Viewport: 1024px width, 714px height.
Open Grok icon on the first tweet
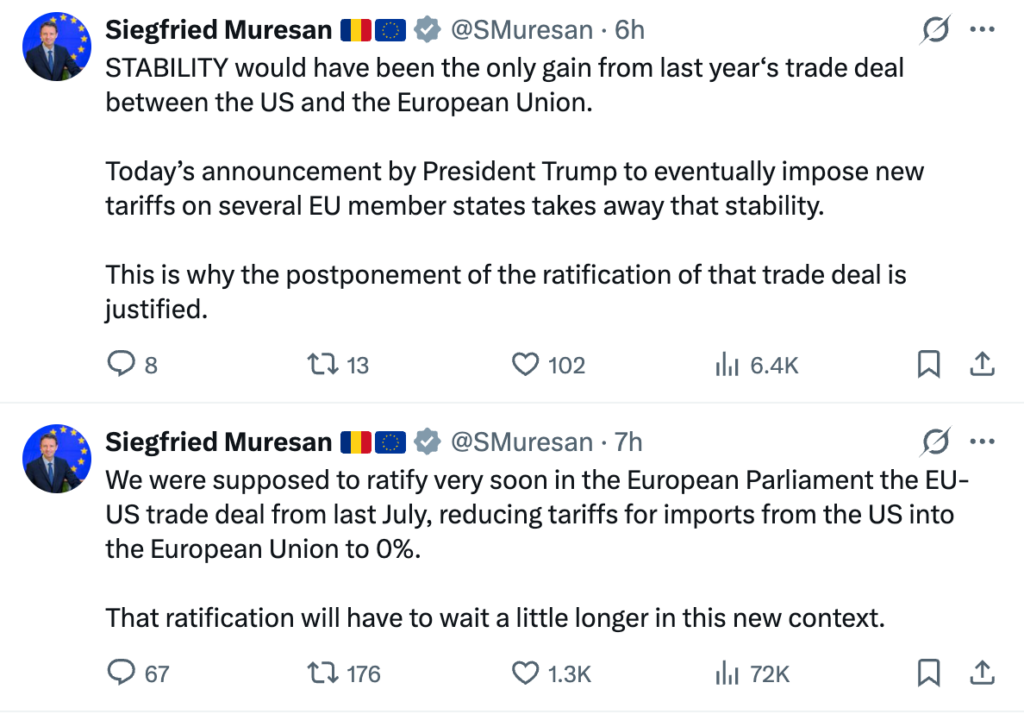(x=935, y=31)
